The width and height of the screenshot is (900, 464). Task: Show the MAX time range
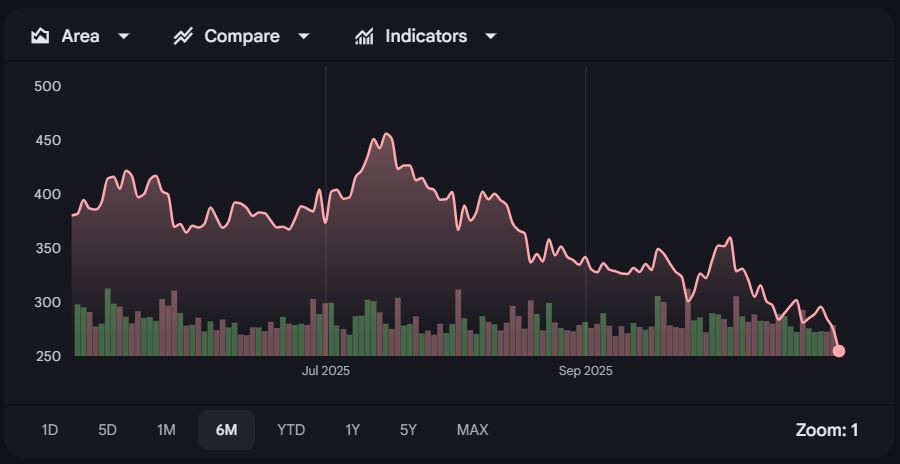point(472,430)
